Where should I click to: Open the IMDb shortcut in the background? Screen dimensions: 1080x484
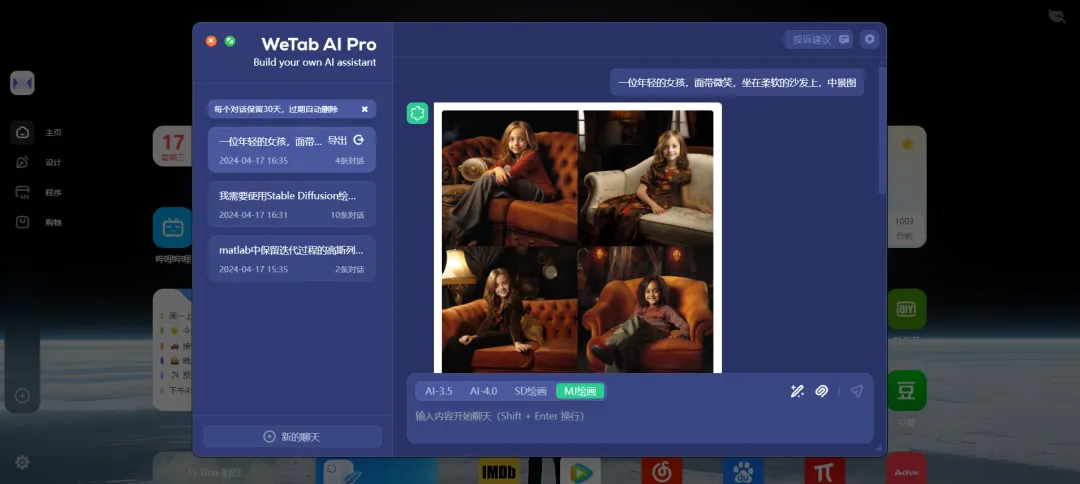[x=499, y=471]
